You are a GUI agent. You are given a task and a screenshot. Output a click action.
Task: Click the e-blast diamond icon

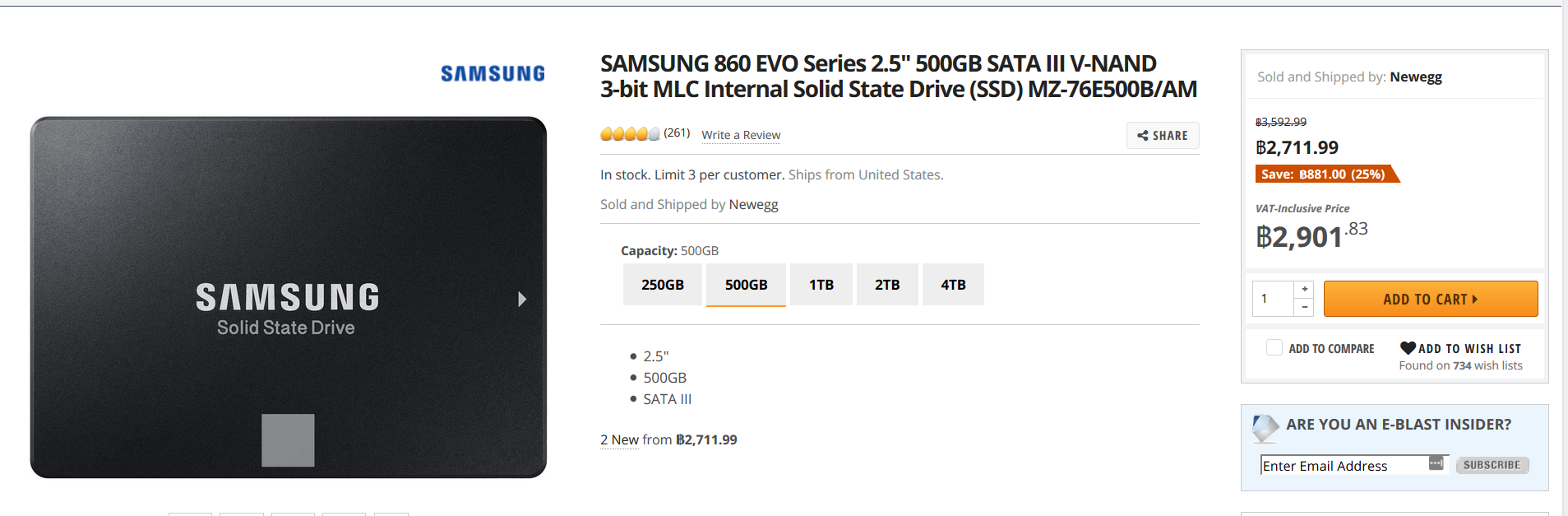click(x=1265, y=428)
